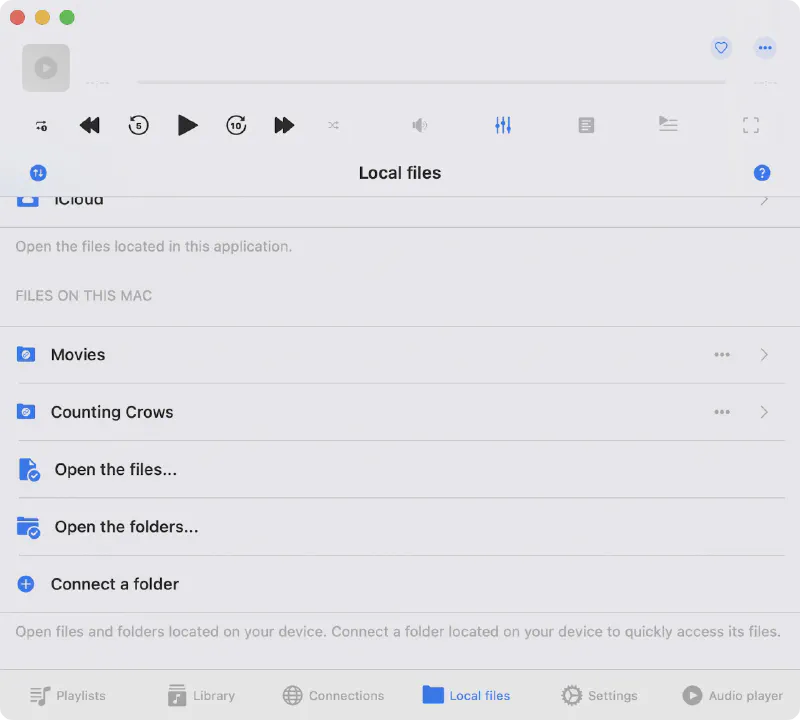Image resolution: width=800 pixels, height=720 pixels.
Task: Jump to the next track
Action: click(x=284, y=125)
